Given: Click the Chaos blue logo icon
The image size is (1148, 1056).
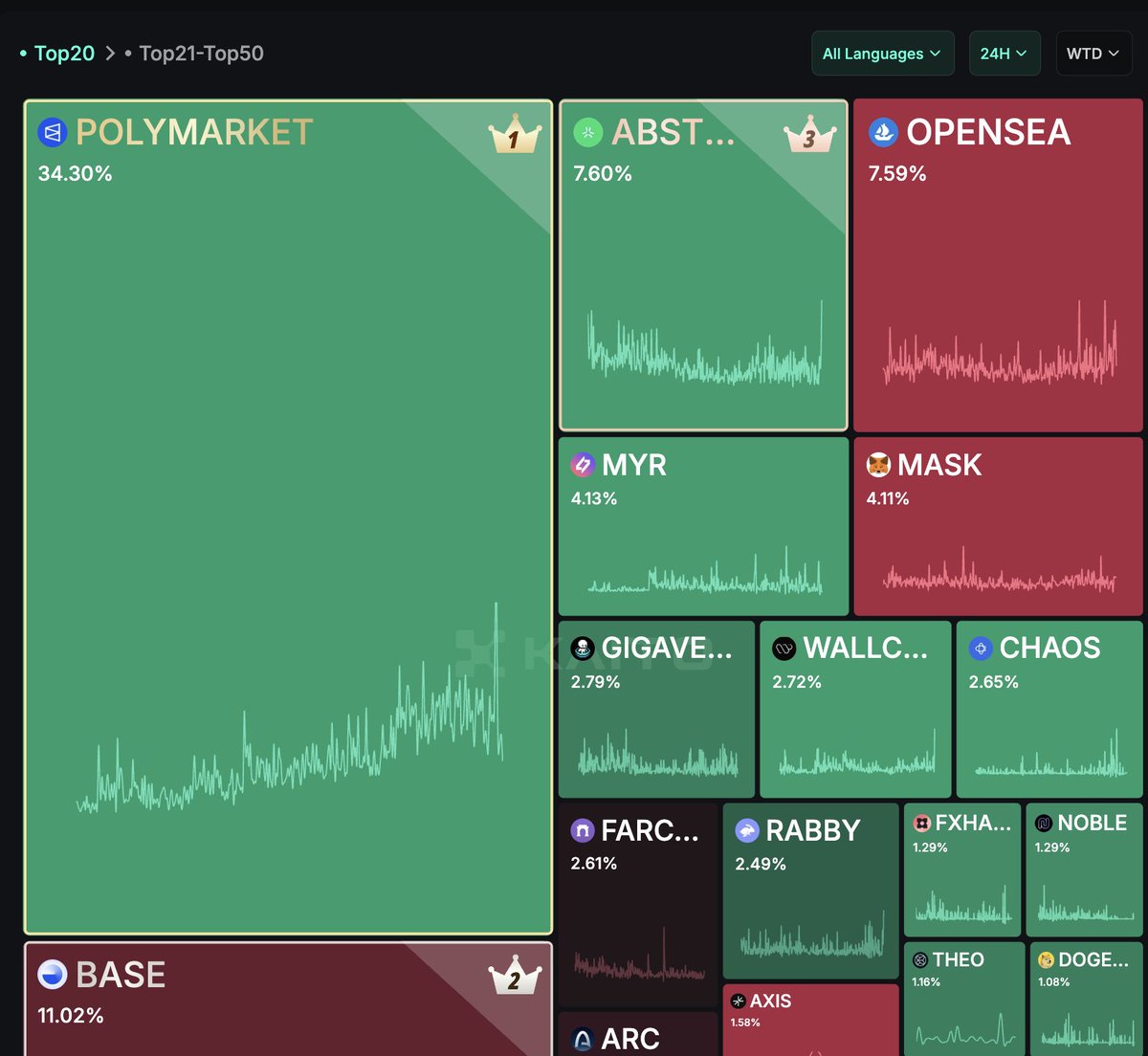Looking at the screenshot, I should pos(981,649).
